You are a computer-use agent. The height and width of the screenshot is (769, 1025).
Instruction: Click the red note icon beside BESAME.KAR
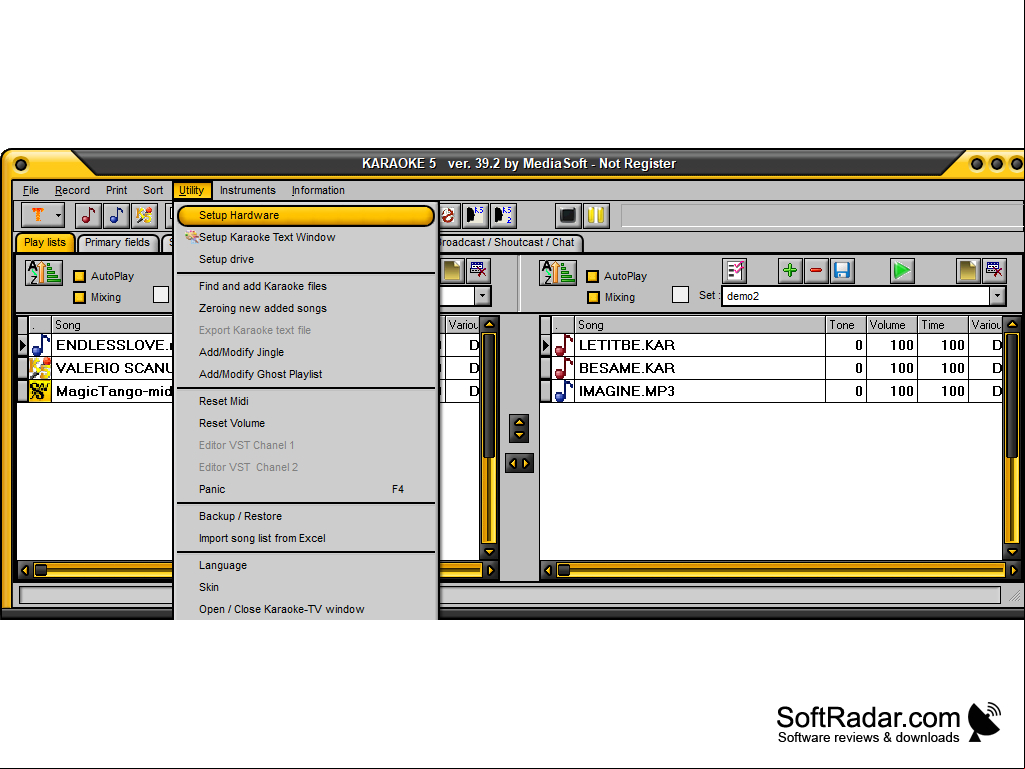[x=563, y=367]
